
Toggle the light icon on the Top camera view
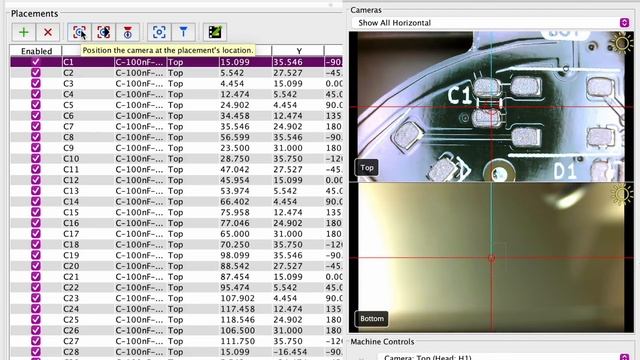point(622,42)
